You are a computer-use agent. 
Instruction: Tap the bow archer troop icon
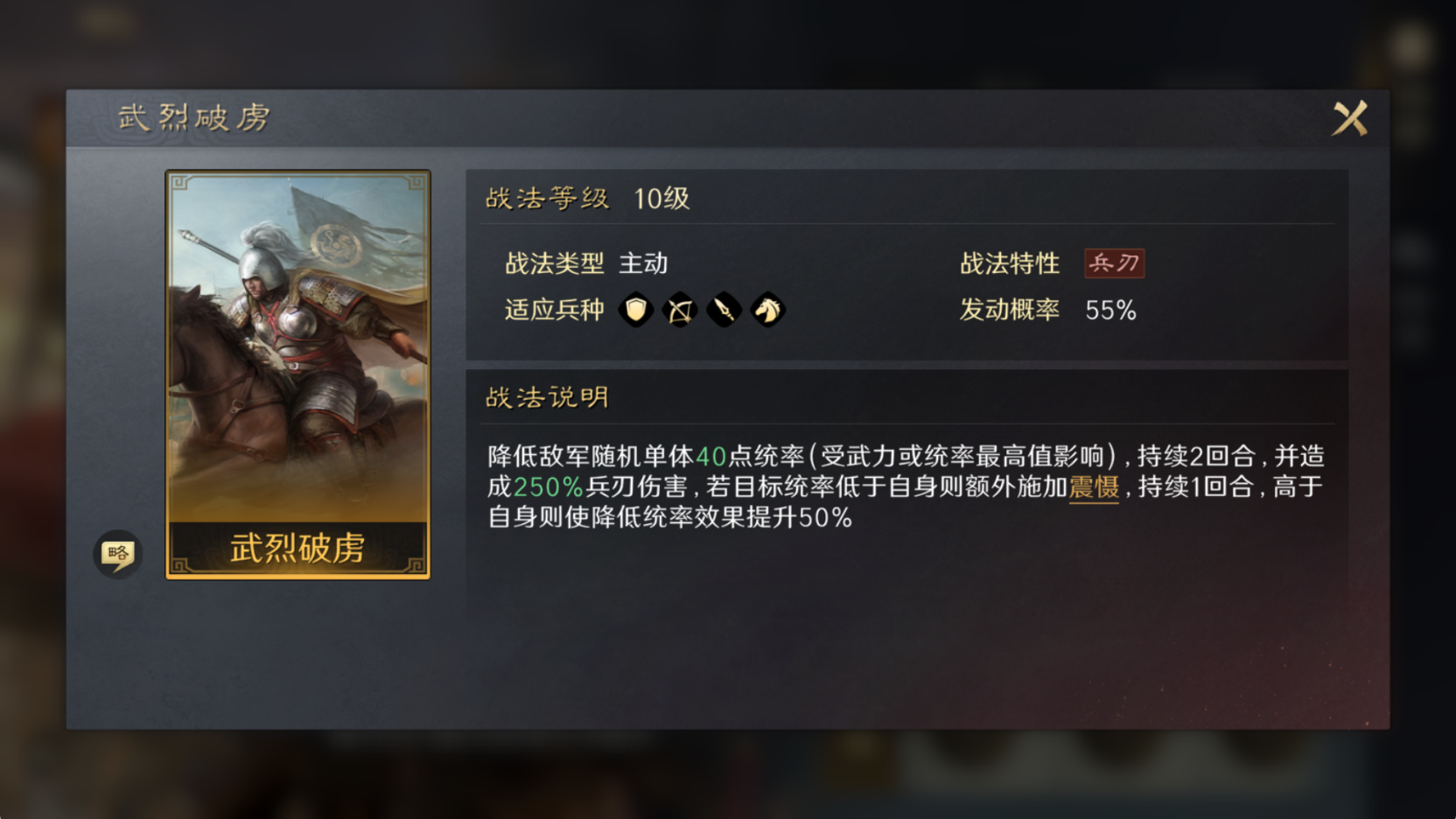tap(680, 310)
